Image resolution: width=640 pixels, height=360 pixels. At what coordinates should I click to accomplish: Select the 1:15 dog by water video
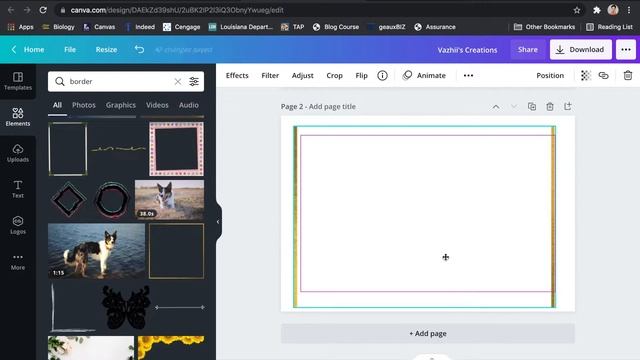pyautogui.click(x=96, y=251)
